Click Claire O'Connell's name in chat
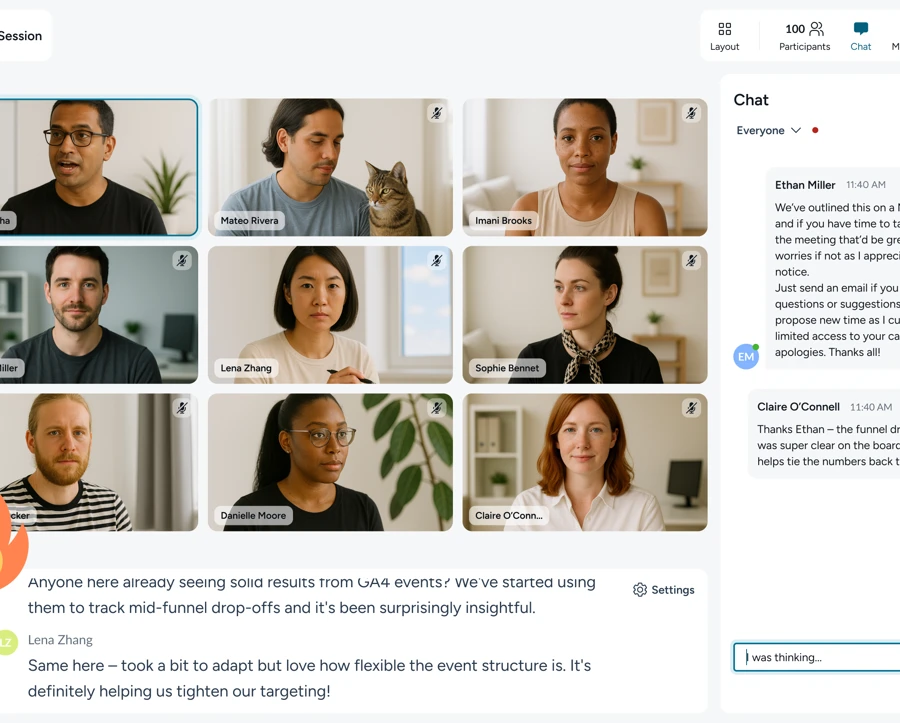This screenshot has height=723, width=900. tap(798, 407)
